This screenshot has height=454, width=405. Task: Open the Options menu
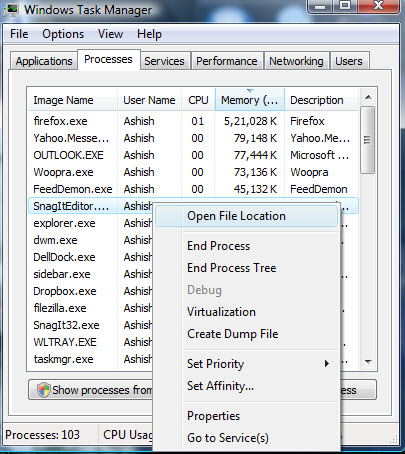pyautogui.click(x=63, y=34)
